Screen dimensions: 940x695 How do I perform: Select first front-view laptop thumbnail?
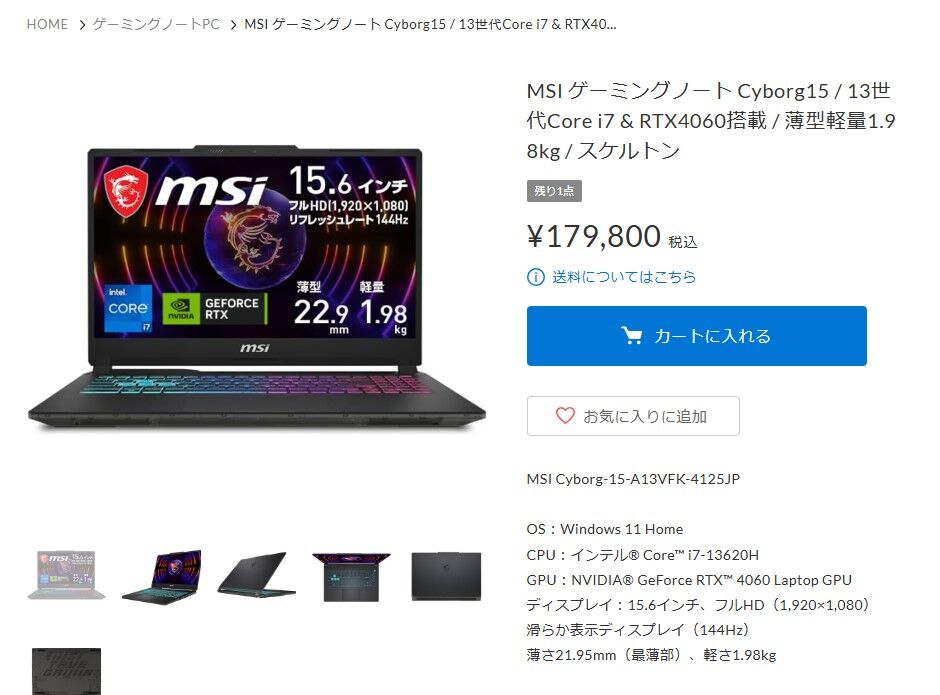(x=67, y=575)
